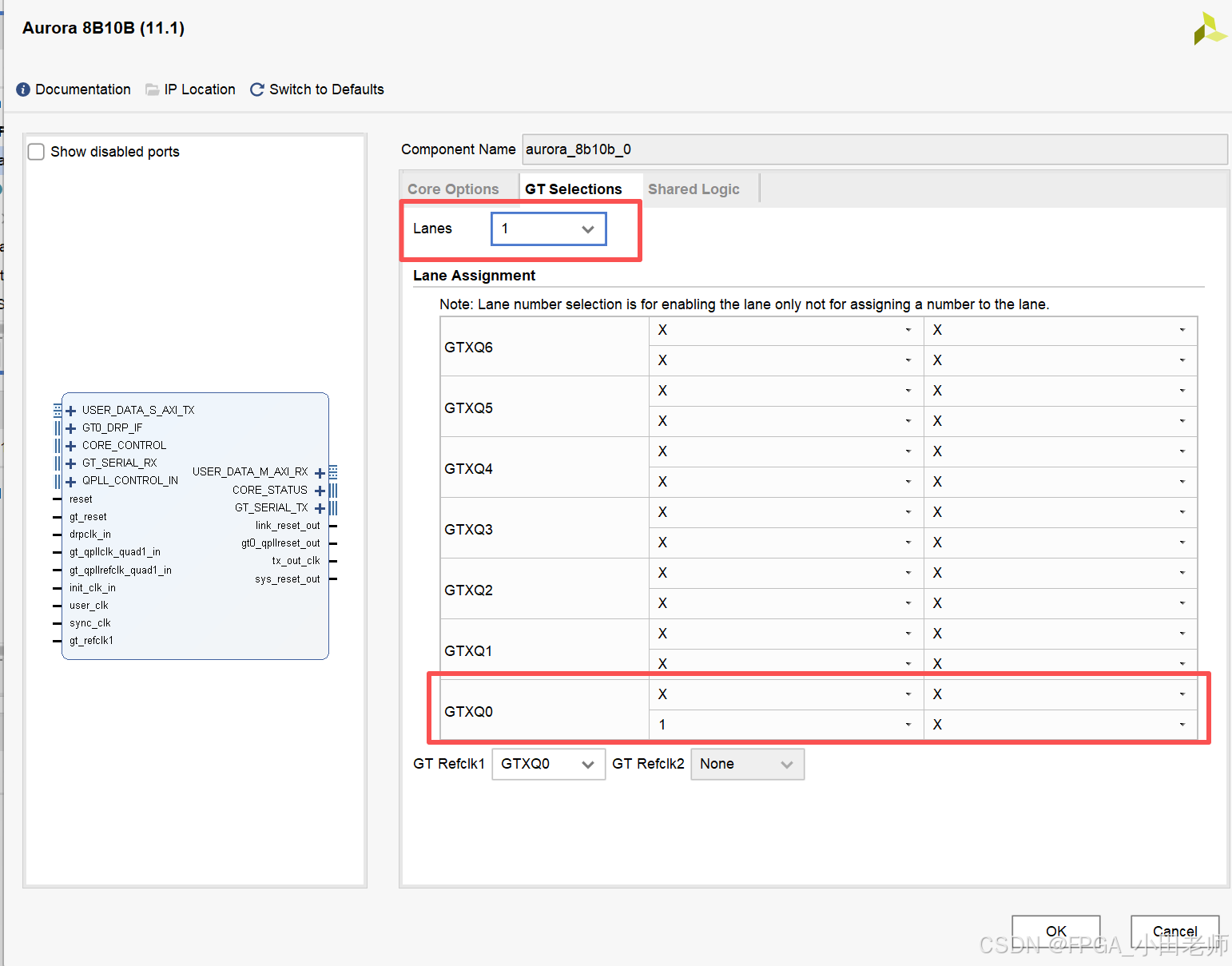Select the reset port label

[x=81, y=499]
